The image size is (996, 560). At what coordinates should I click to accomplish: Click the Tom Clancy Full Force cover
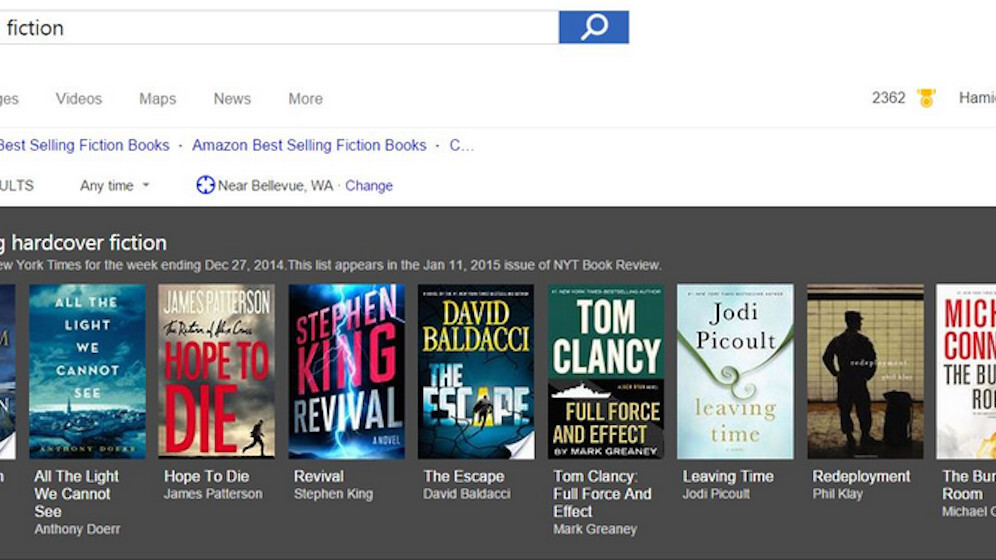(x=606, y=371)
